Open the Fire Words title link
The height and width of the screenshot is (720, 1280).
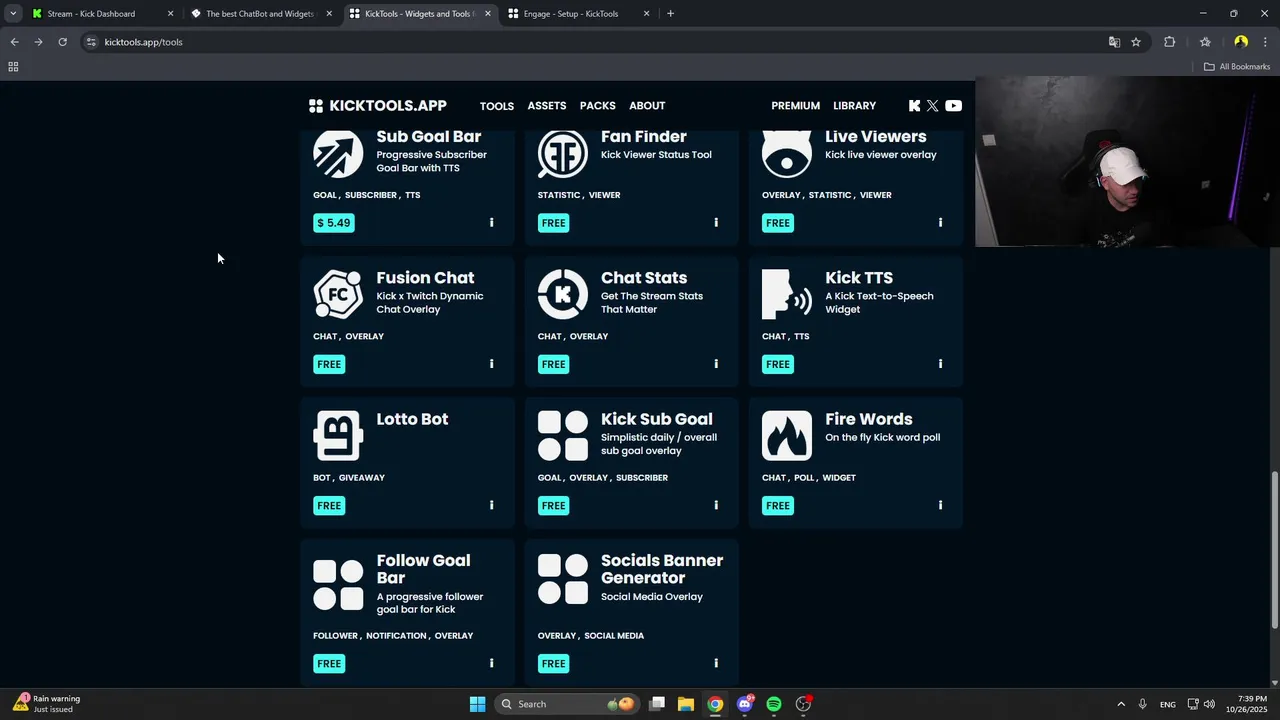[x=869, y=419]
